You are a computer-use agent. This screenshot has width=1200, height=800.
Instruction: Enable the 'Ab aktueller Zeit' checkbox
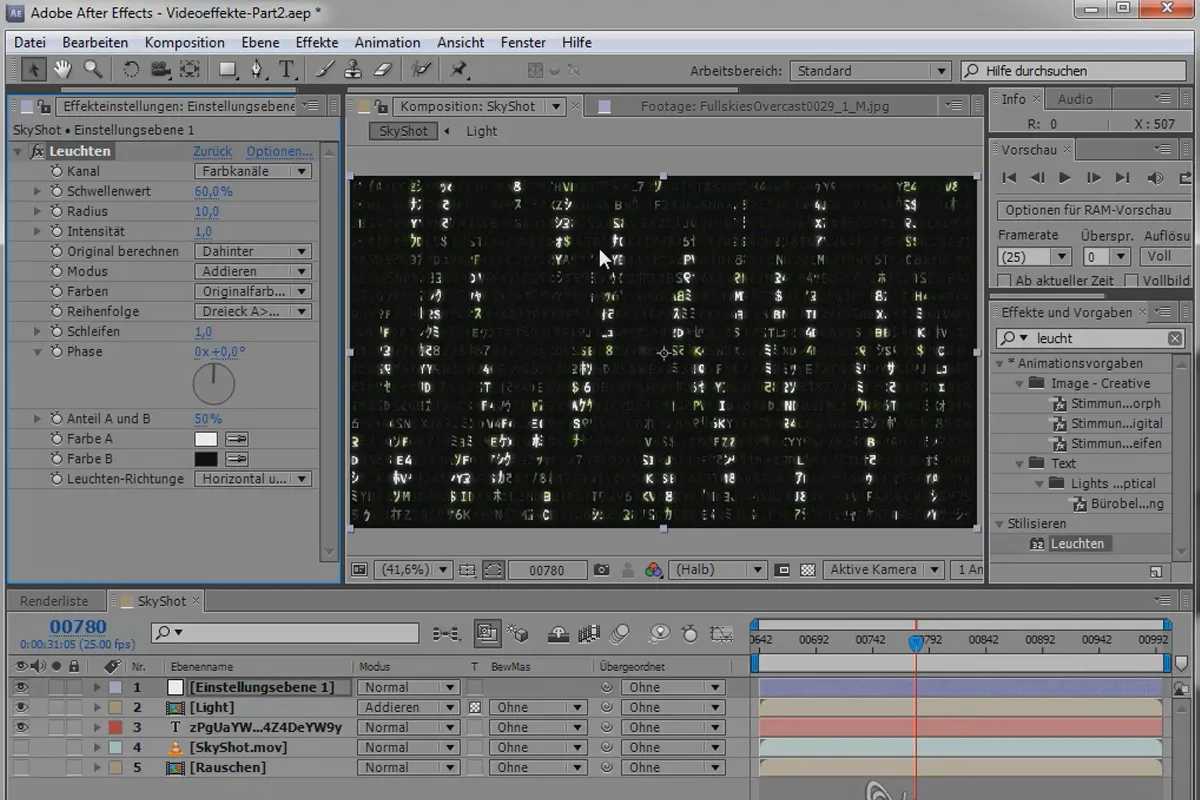[x=1004, y=281]
